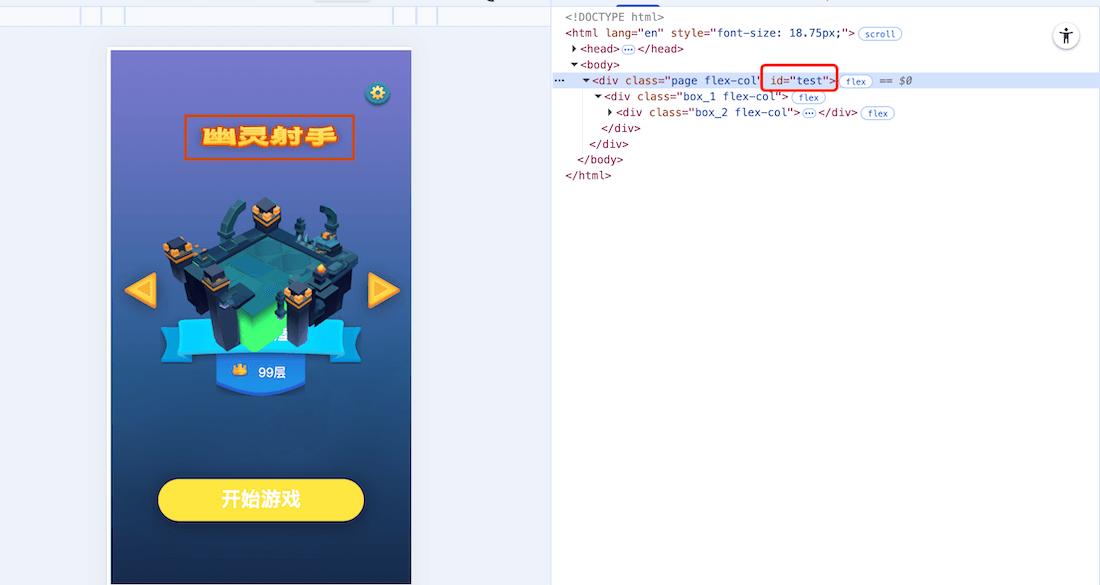Click the class="page flex-col" attribute
Screen dimensions: 1100x585
coord(692,81)
